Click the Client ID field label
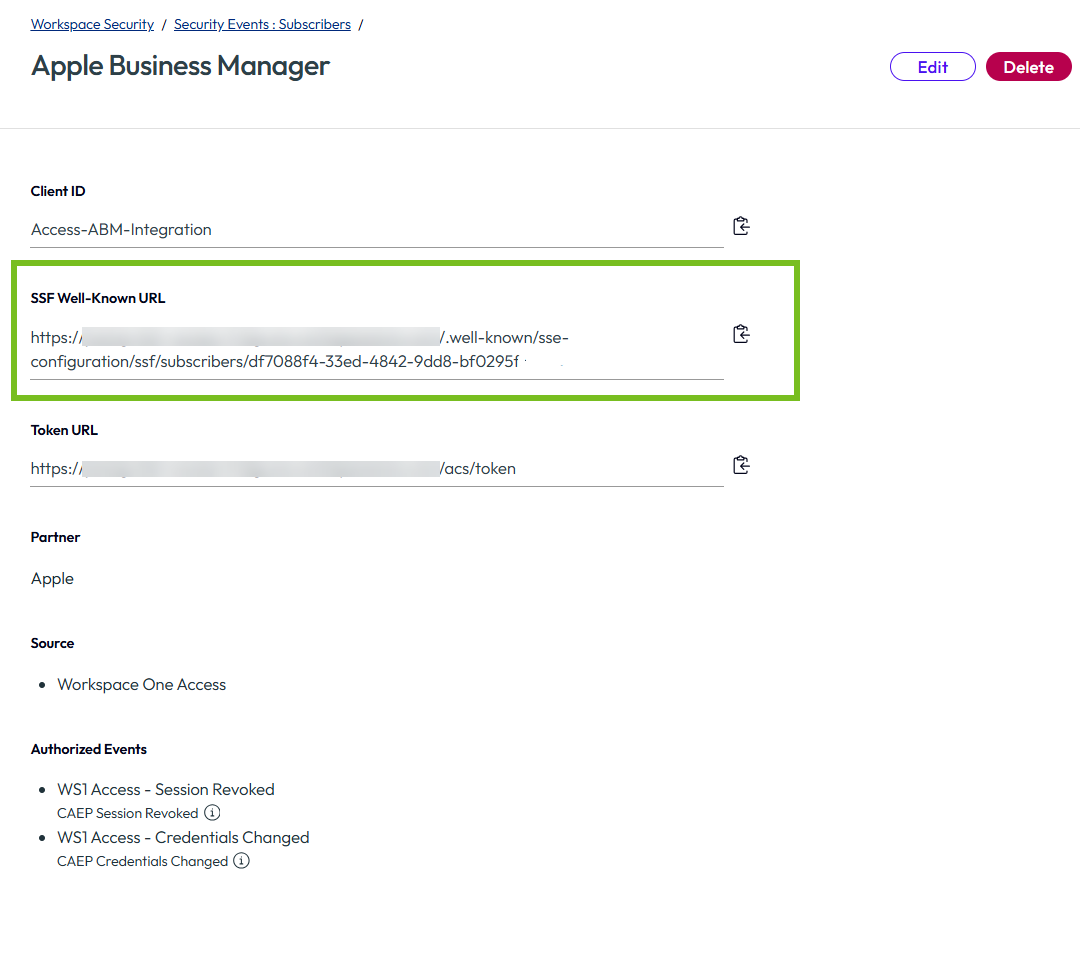This screenshot has width=1080, height=954. (58, 191)
